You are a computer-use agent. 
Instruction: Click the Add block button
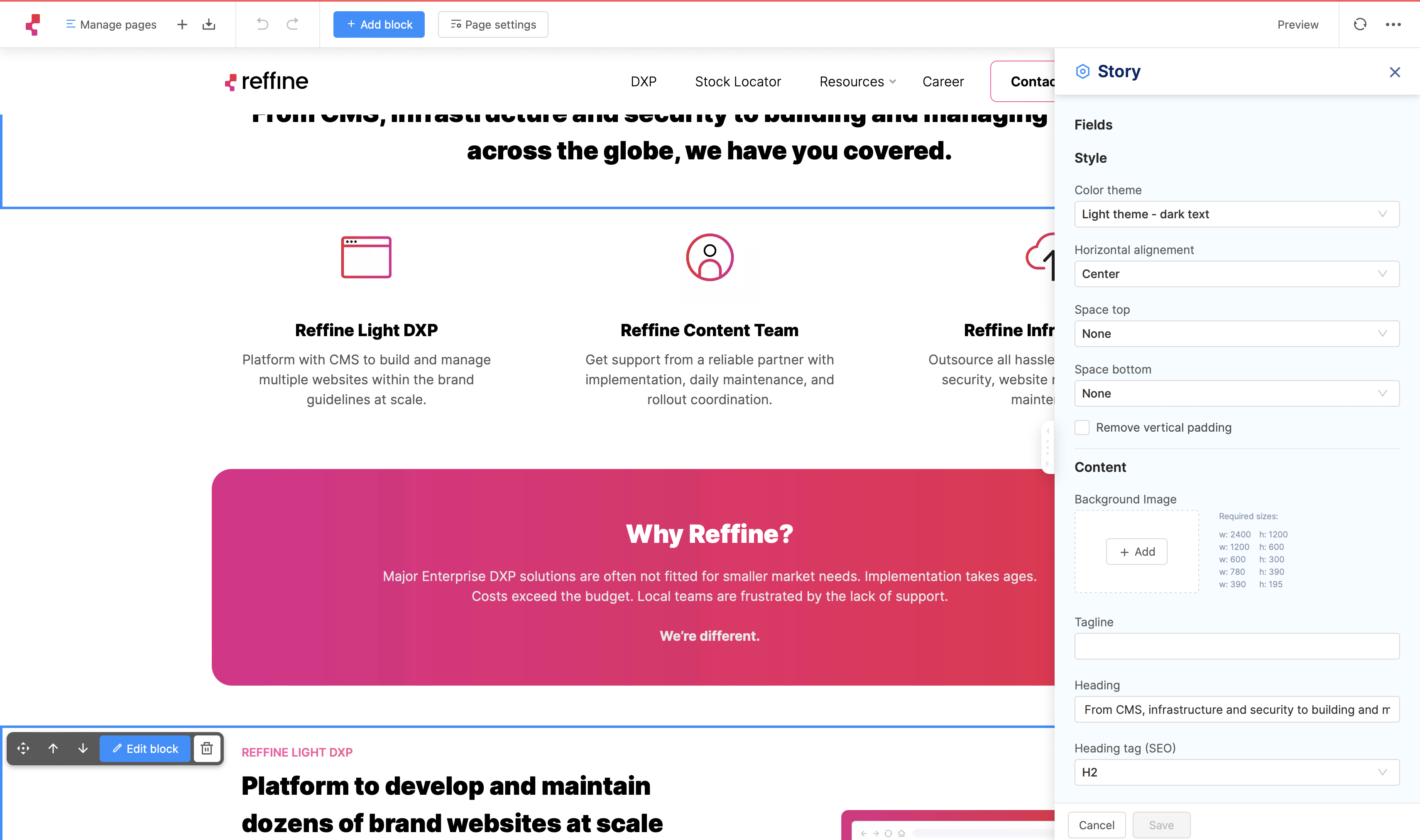point(379,24)
